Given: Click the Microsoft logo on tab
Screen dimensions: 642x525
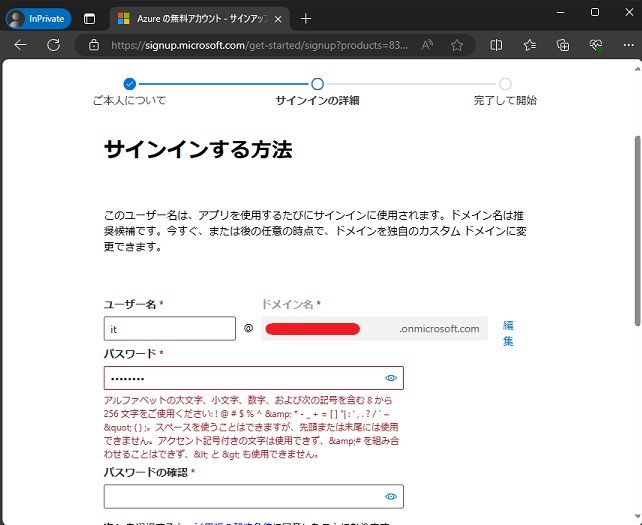Looking at the screenshot, I should tap(123, 19).
